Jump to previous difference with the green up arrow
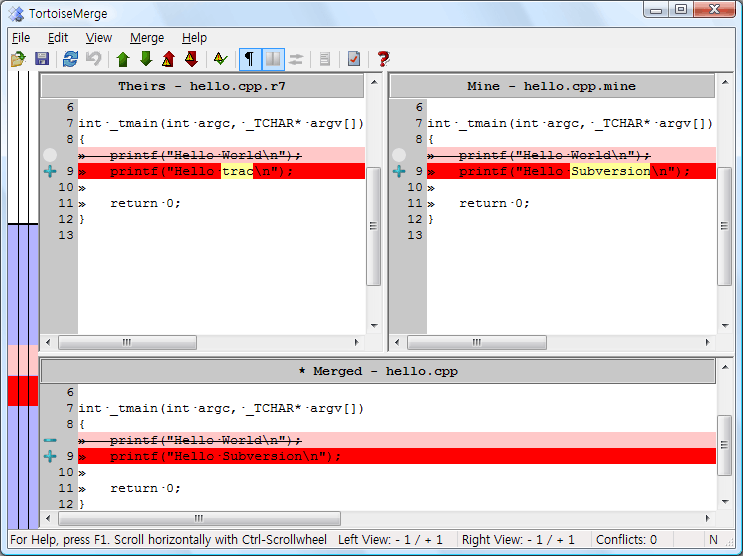Viewport: 743px width, 556px height. 123,60
